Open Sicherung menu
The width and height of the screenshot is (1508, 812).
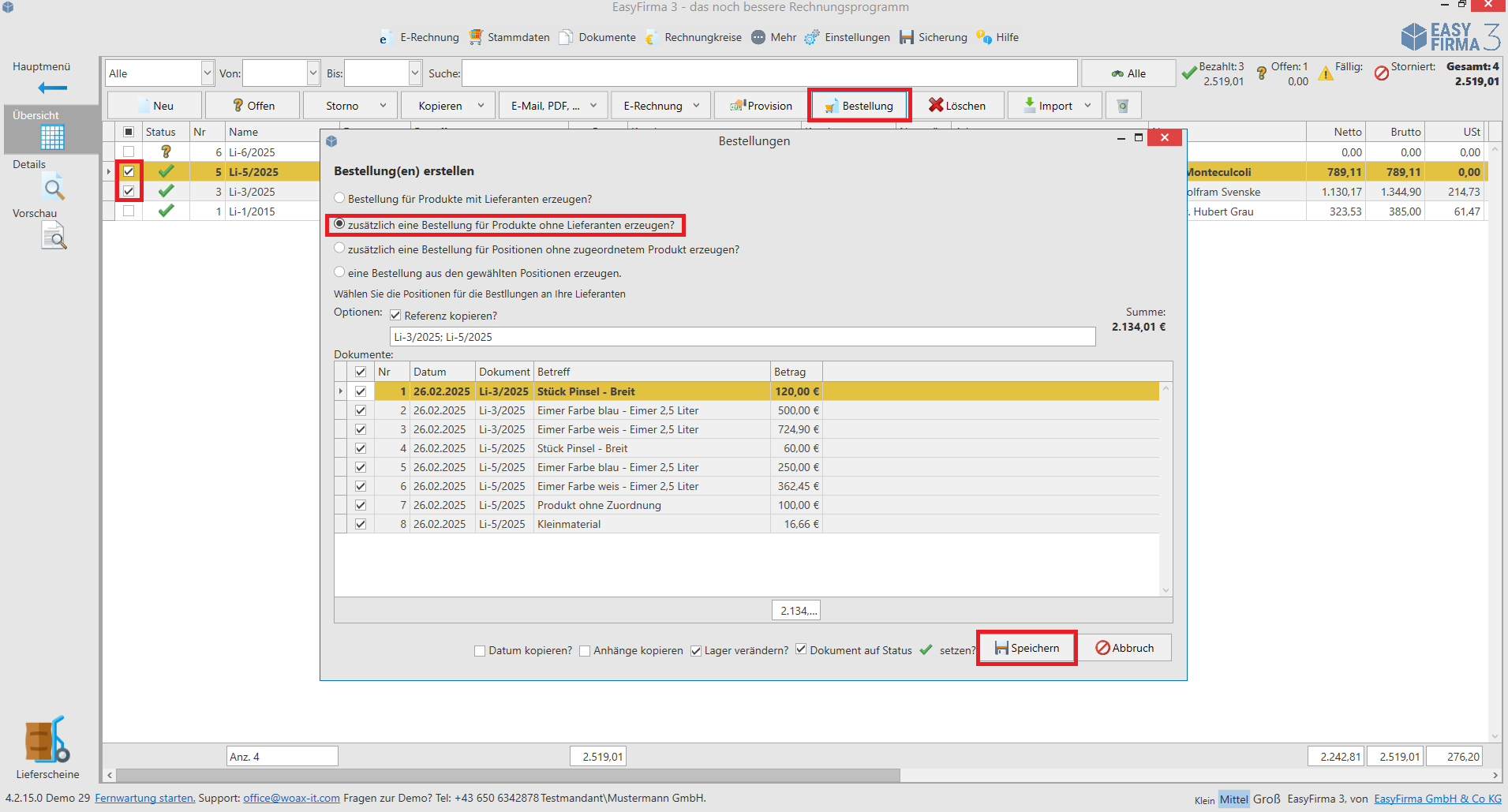pos(934,37)
